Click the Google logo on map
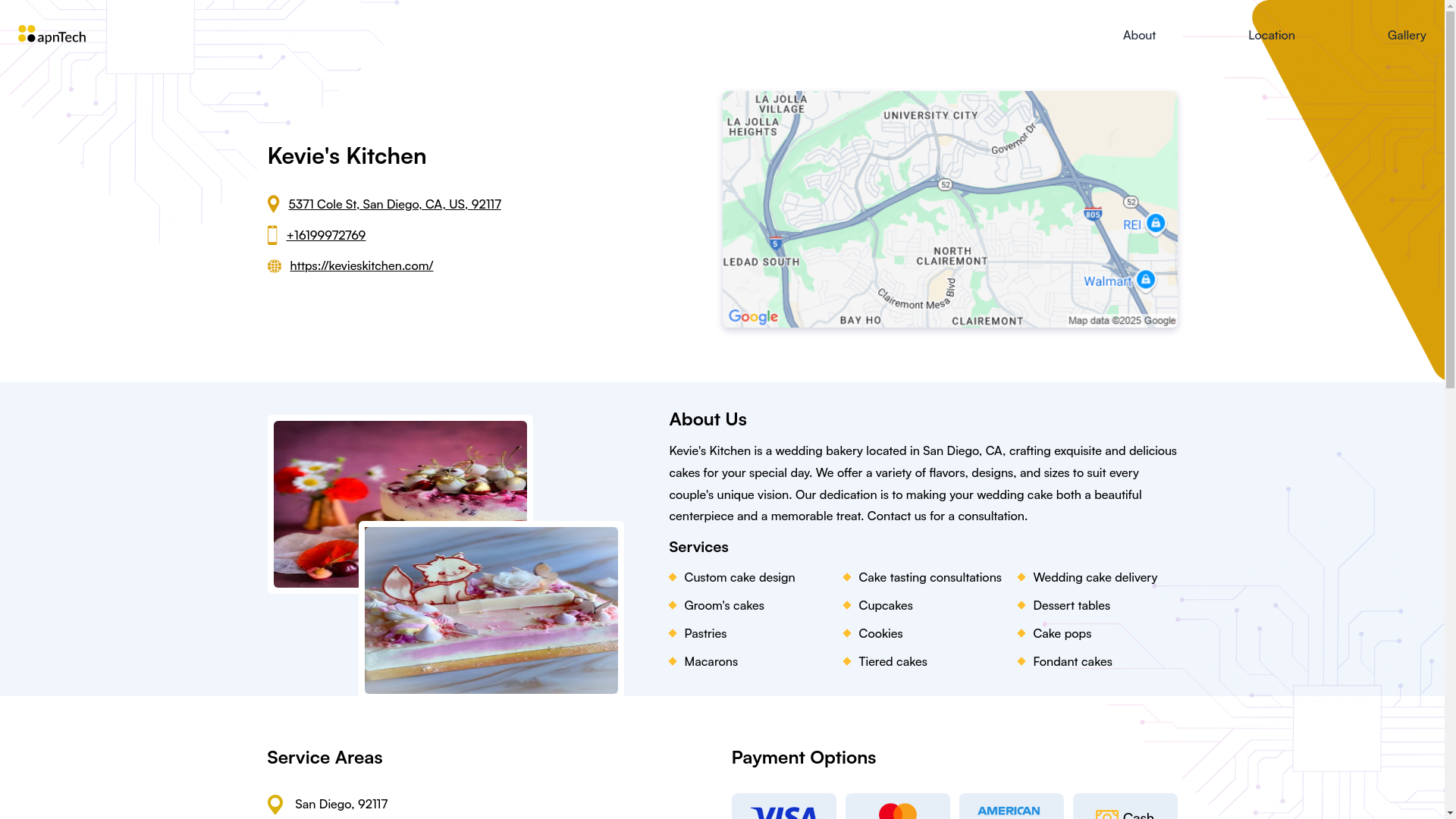The width and height of the screenshot is (1456, 819). pos(753,317)
